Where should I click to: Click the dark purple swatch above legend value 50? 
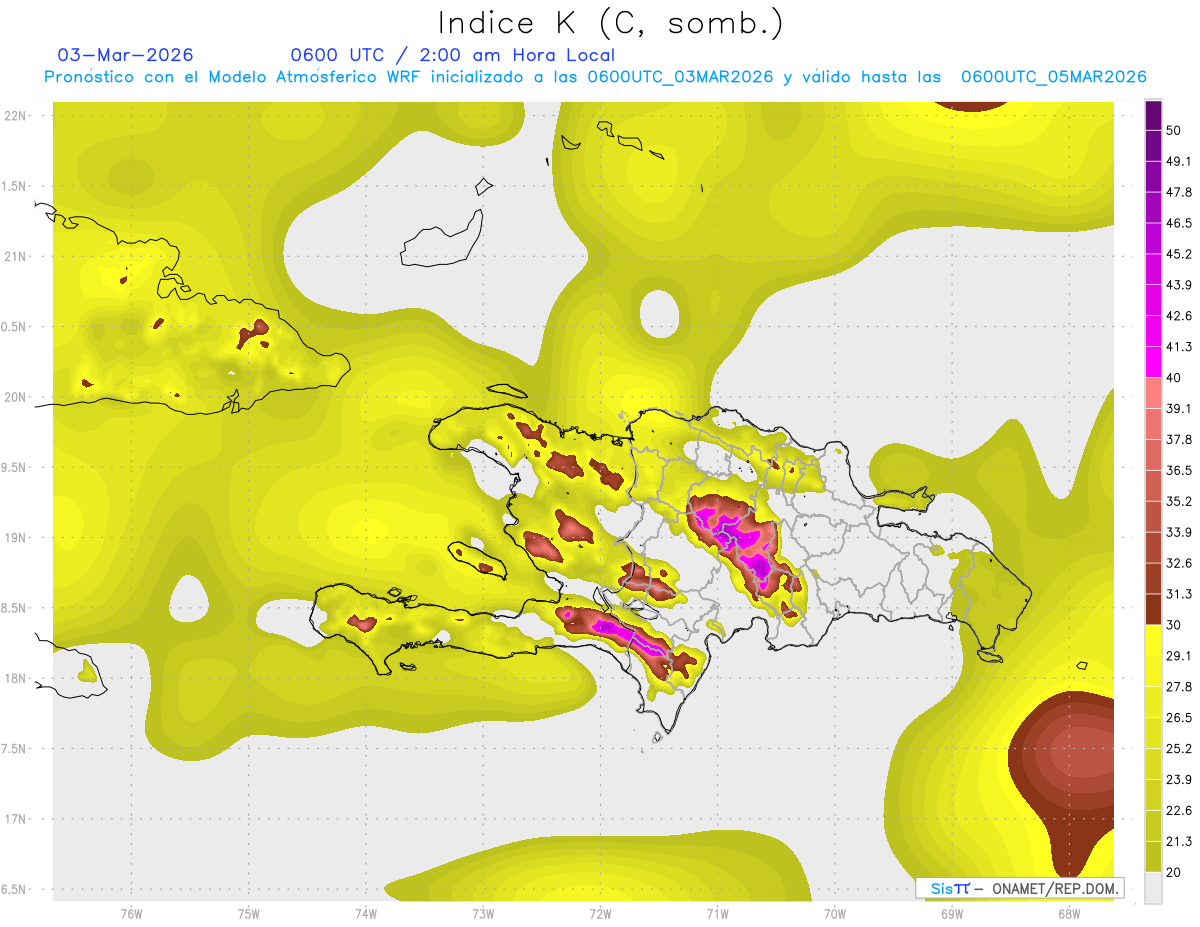tap(1153, 115)
